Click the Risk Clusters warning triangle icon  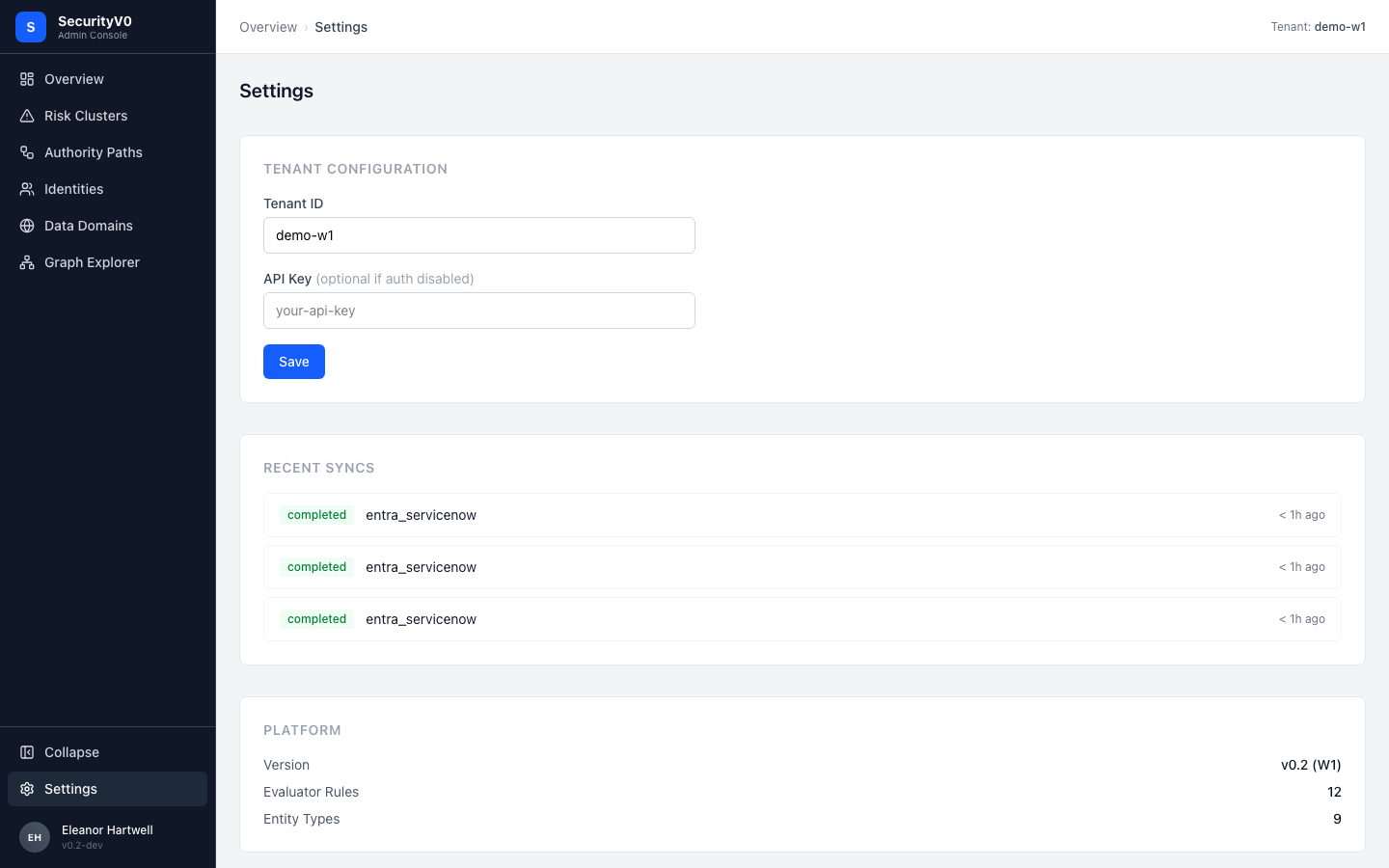click(27, 116)
